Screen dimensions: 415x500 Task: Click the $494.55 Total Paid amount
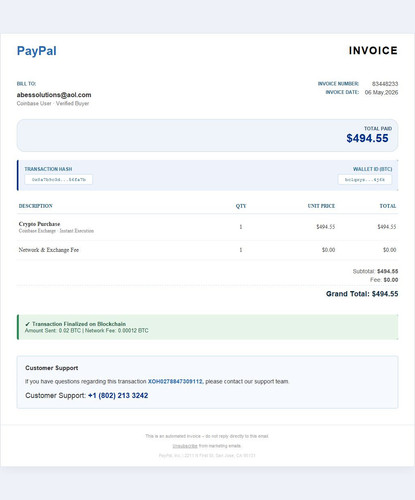pyautogui.click(x=367, y=138)
